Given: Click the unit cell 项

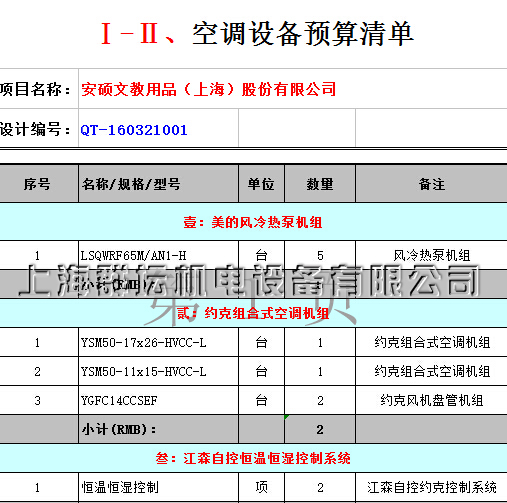Looking at the screenshot, I should pyautogui.click(x=261, y=487).
